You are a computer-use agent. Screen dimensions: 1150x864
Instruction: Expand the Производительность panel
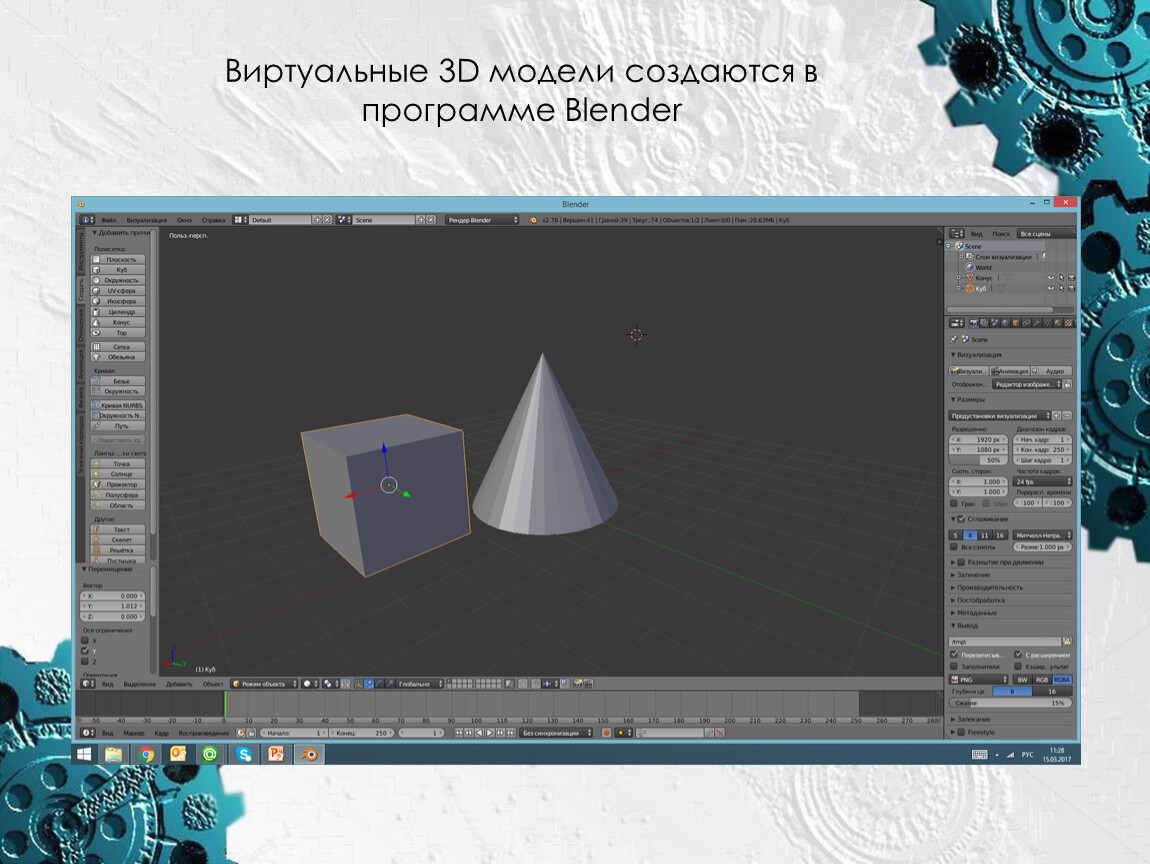click(987, 587)
